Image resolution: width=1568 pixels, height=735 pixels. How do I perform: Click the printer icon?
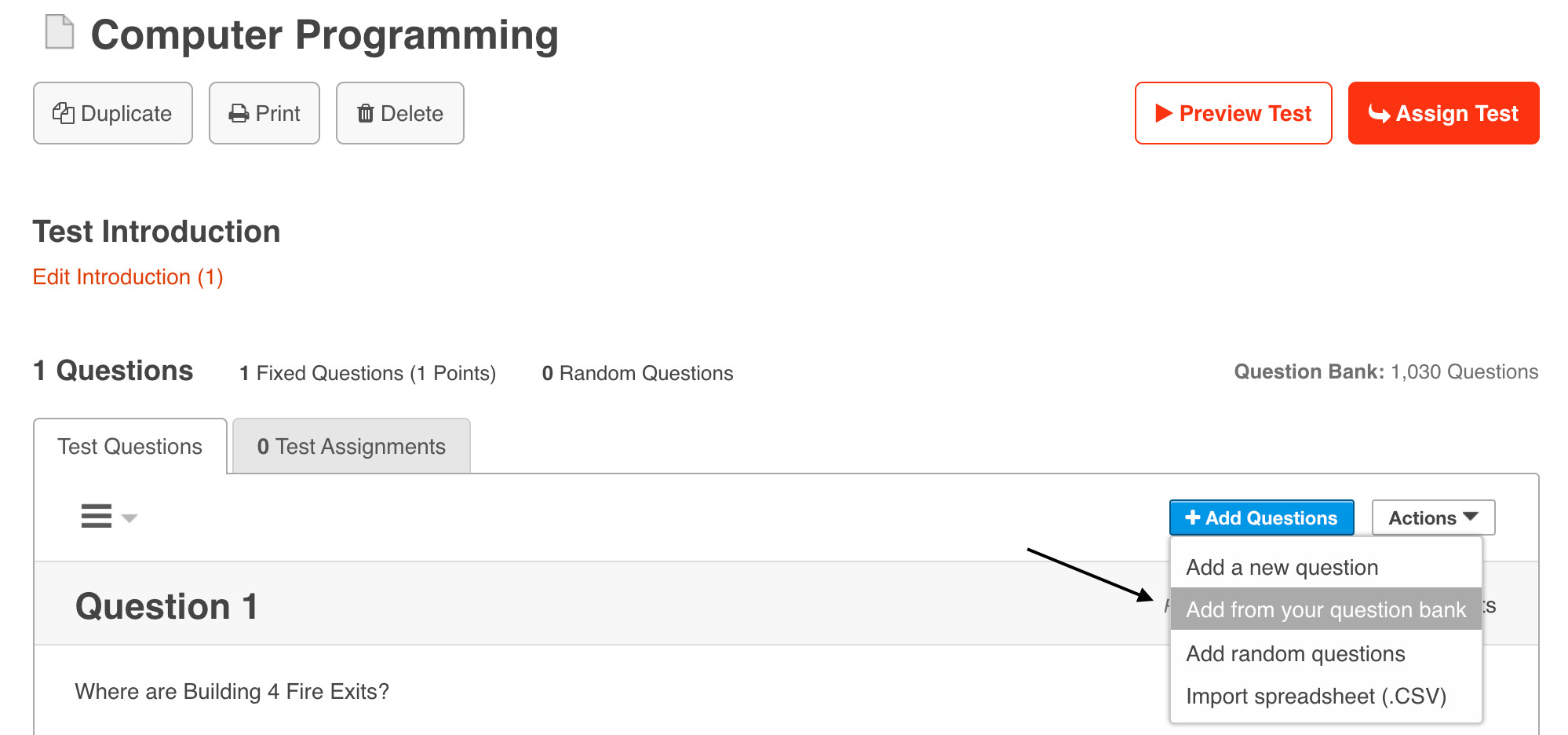click(239, 114)
